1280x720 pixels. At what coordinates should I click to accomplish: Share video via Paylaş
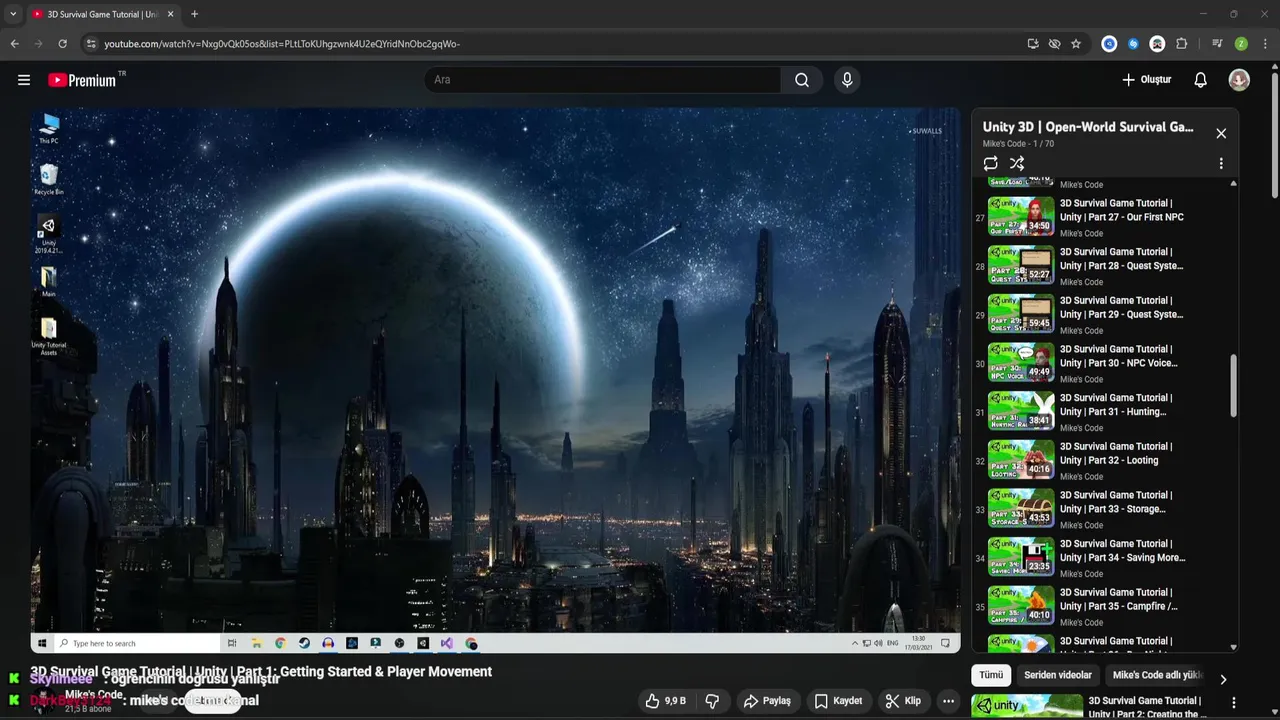(767, 701)
